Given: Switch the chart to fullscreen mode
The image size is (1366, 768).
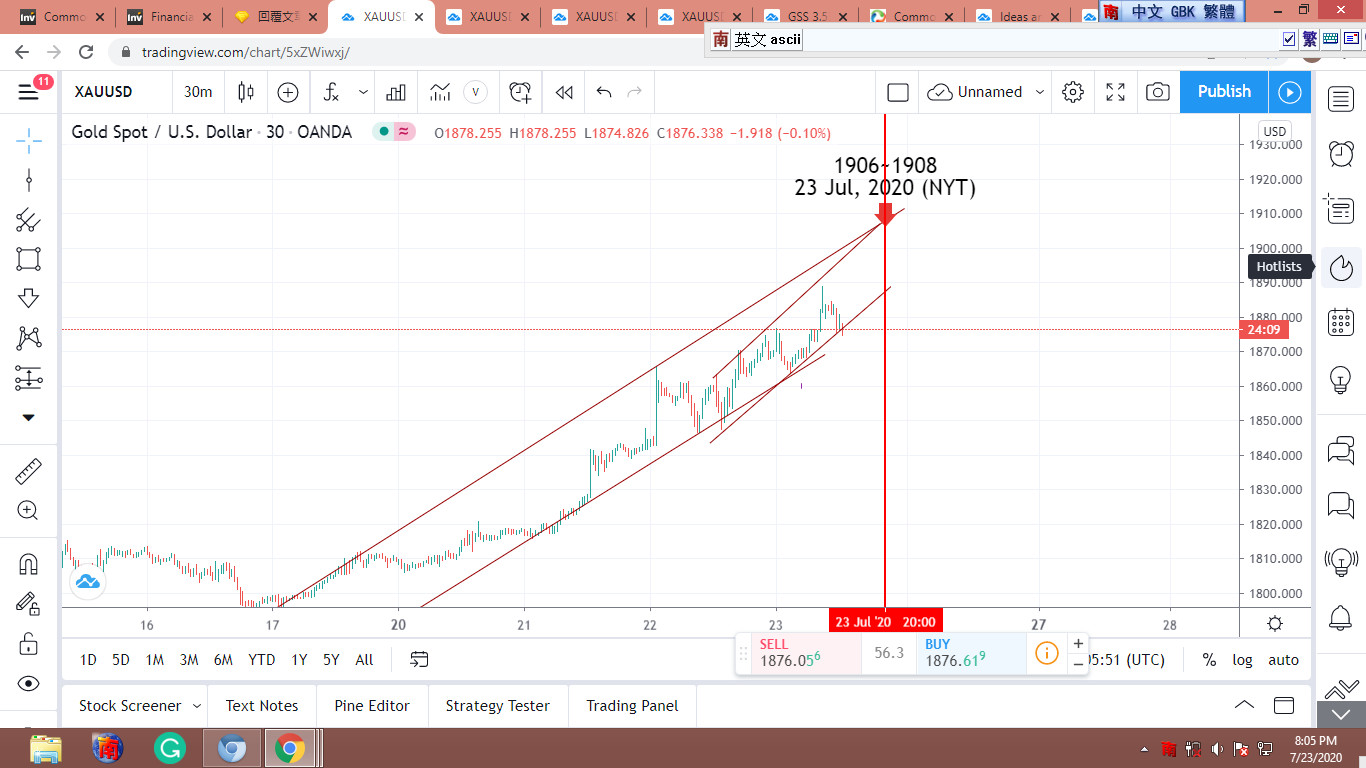Looking at the screenshot, I should (x=1116, y=92).
